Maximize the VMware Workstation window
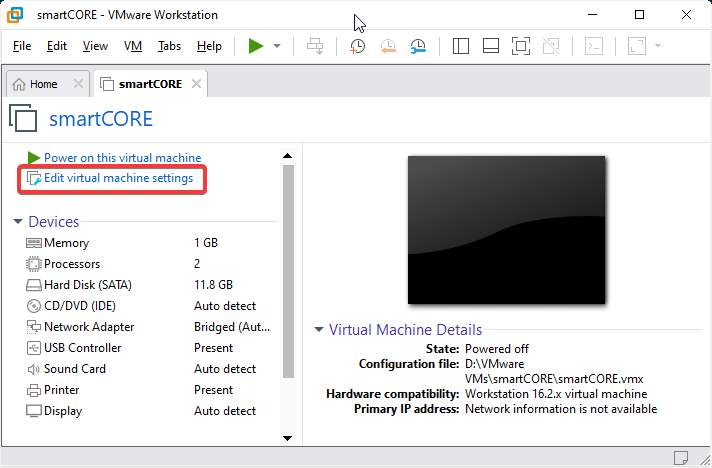The image size is (712, 468). click(639, 15)
